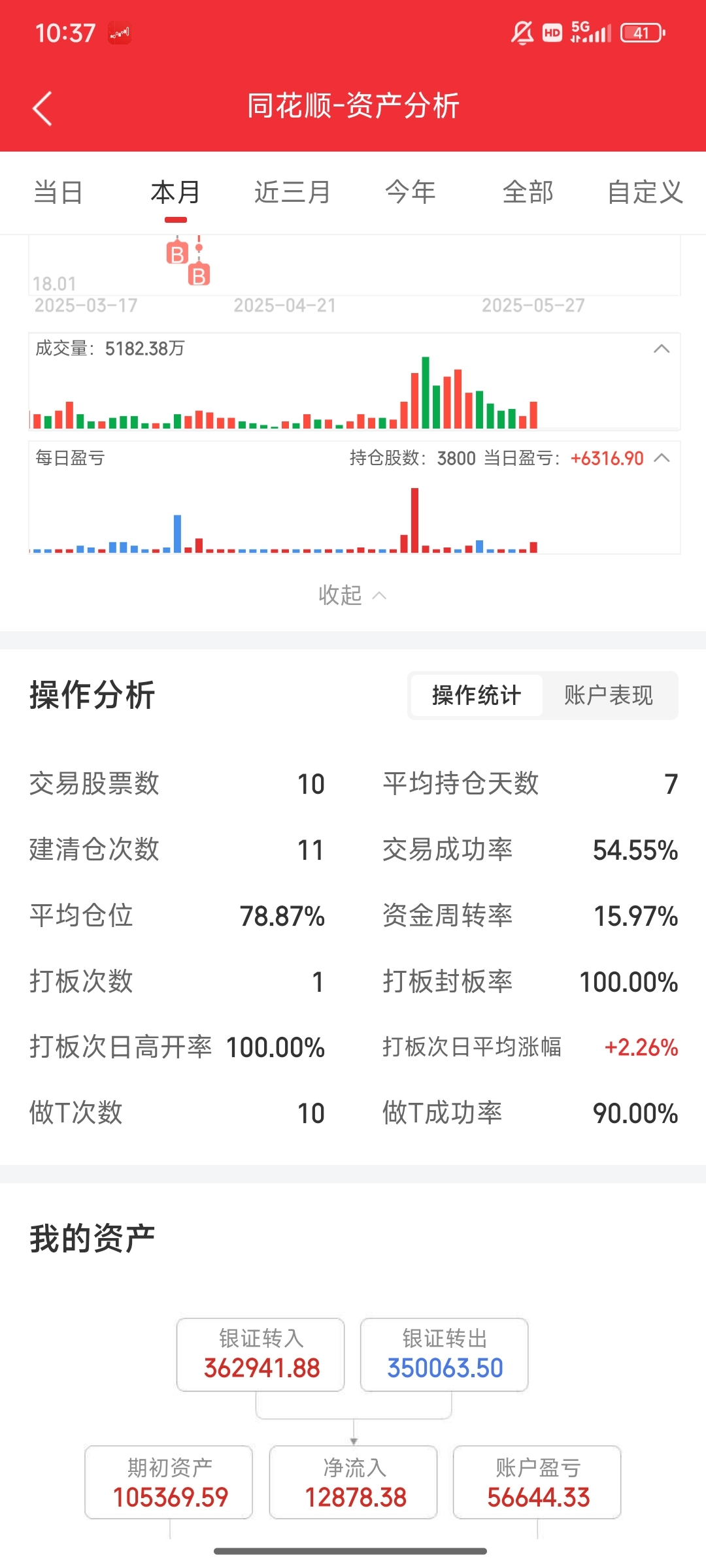Tap the red app notification icon beside clock
The width and height of the screenshot is (706, 1568).
120,33
